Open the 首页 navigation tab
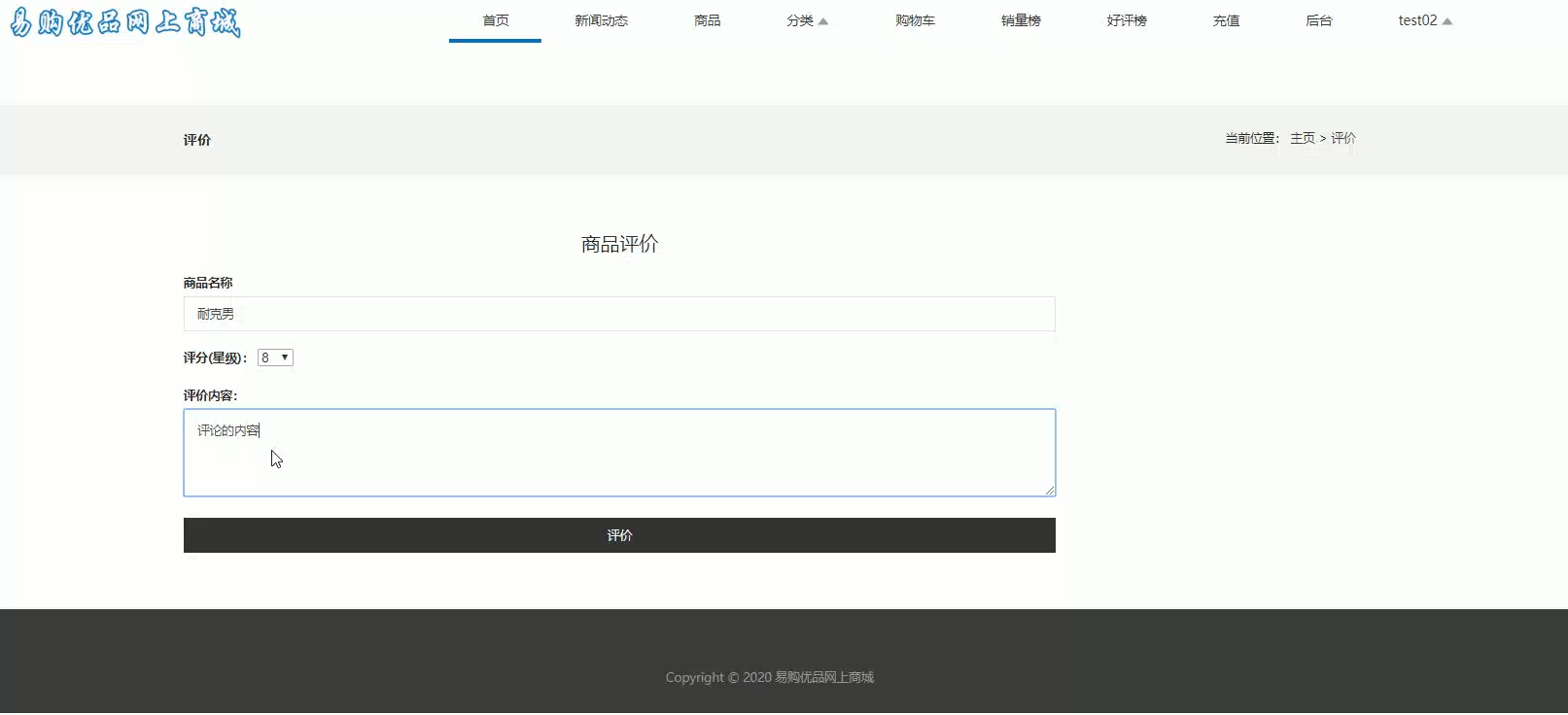This screenshot has height=715, width=1568. click(496, 20)
